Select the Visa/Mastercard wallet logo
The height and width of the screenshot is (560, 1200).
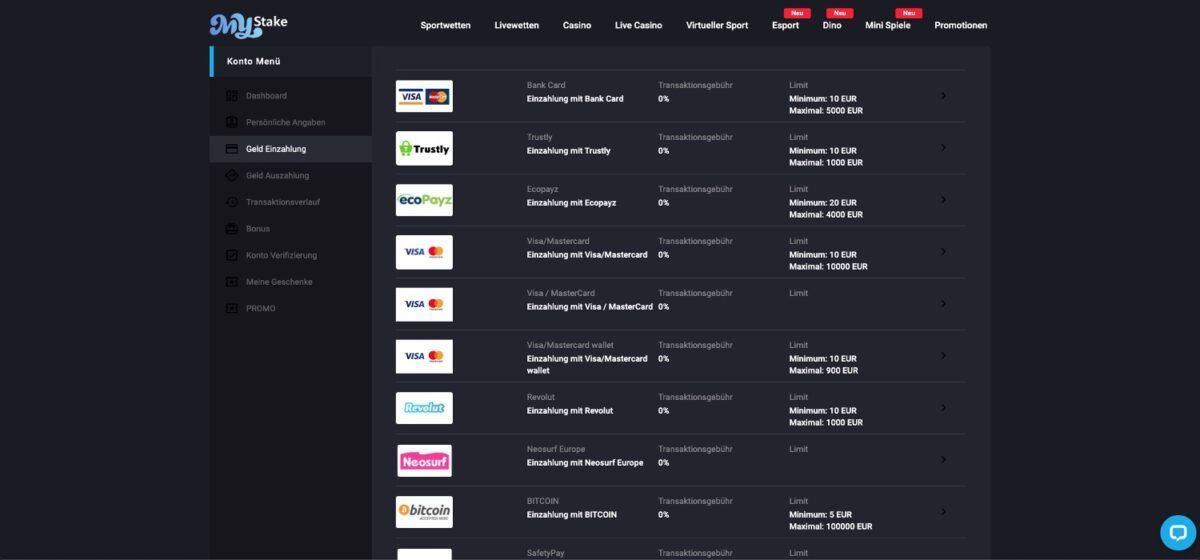coord(424,356)
